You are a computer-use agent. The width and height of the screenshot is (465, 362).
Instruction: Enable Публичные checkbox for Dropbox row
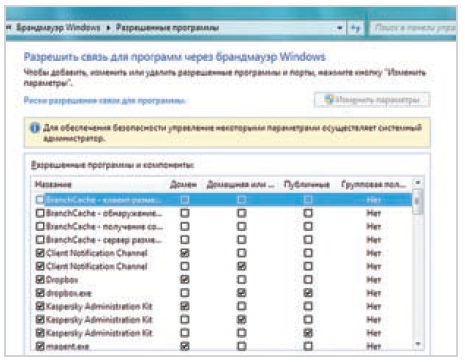[x=308, y=279]
